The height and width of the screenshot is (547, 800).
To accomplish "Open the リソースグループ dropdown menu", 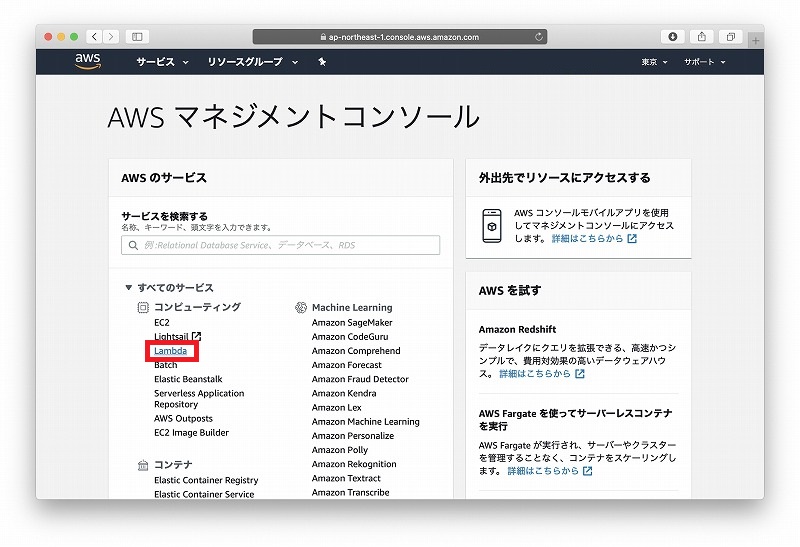I will (252, 62).
